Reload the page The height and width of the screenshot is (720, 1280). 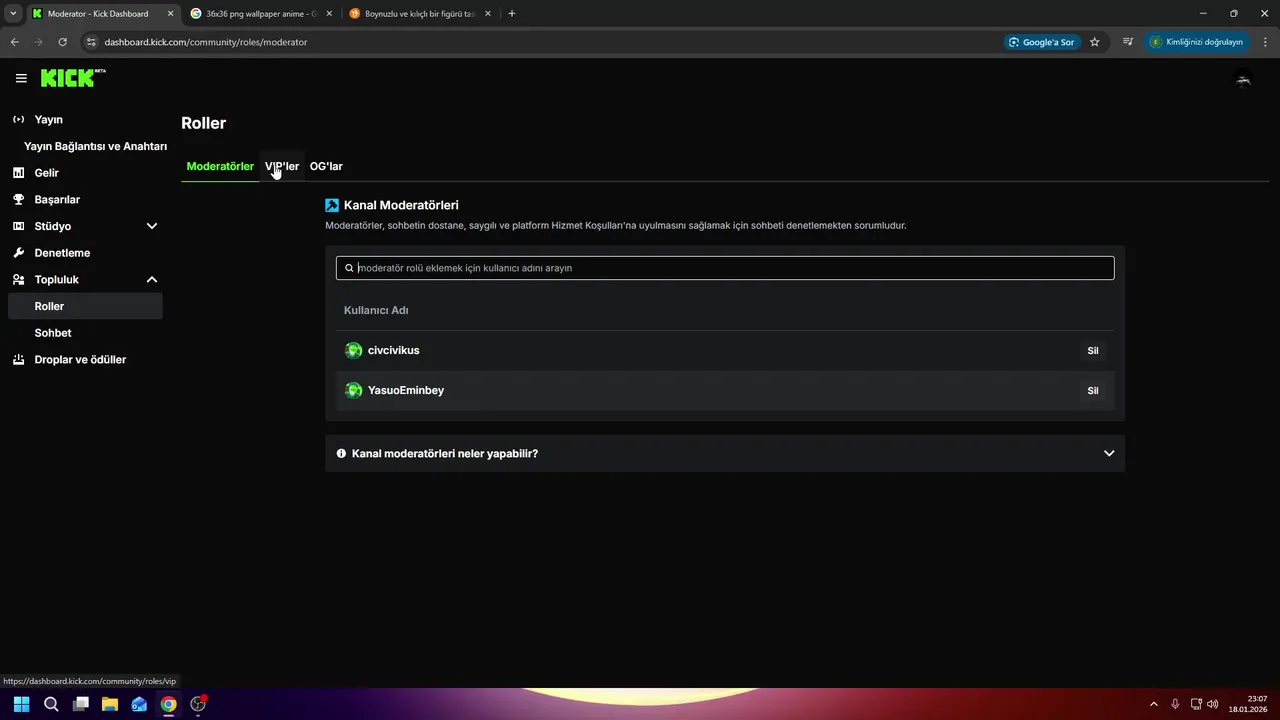pyautogui.click(x=62, y=42)
